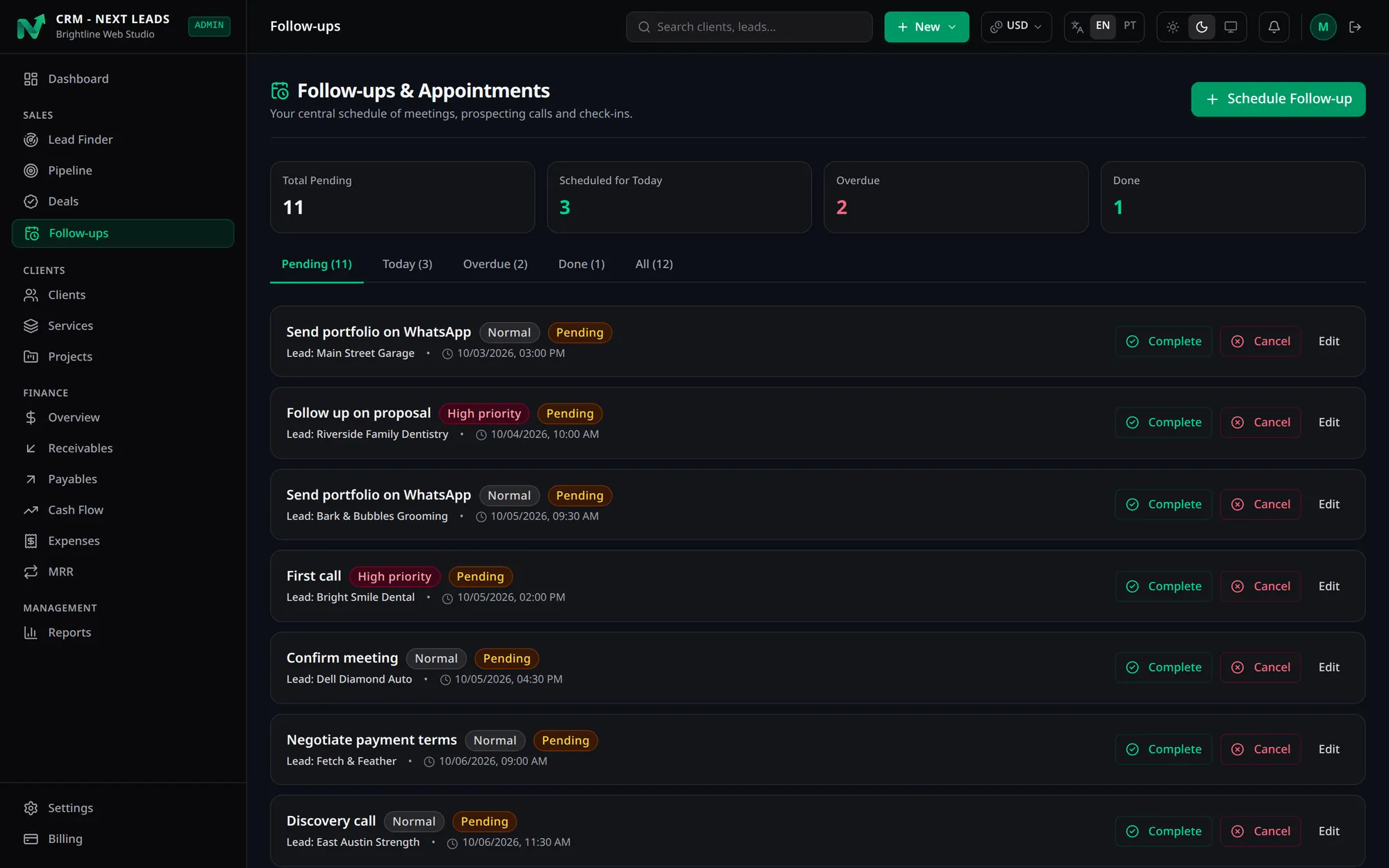1389x868 pixels.
Task: Click the Next Leads logo
Action: click(x=31, y=26)
